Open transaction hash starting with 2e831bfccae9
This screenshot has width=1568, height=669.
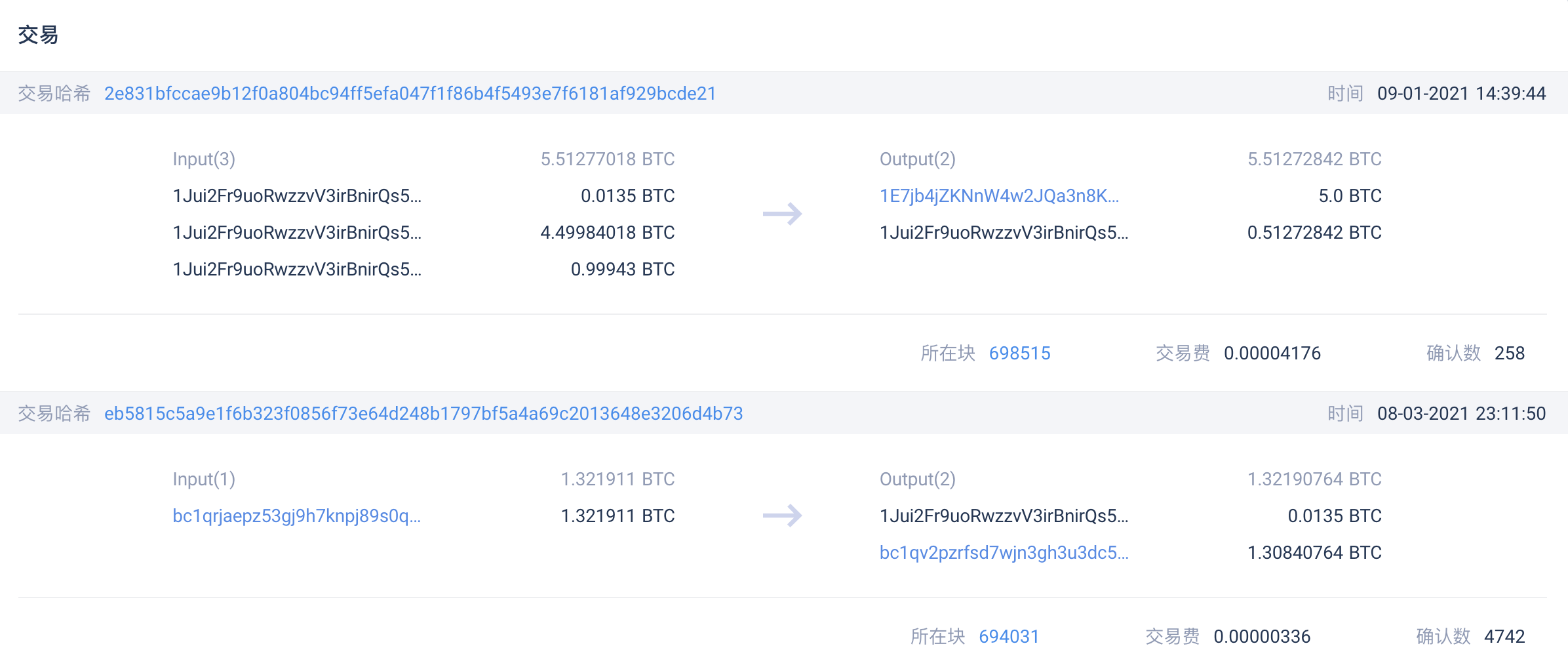(x=410, y=94)
